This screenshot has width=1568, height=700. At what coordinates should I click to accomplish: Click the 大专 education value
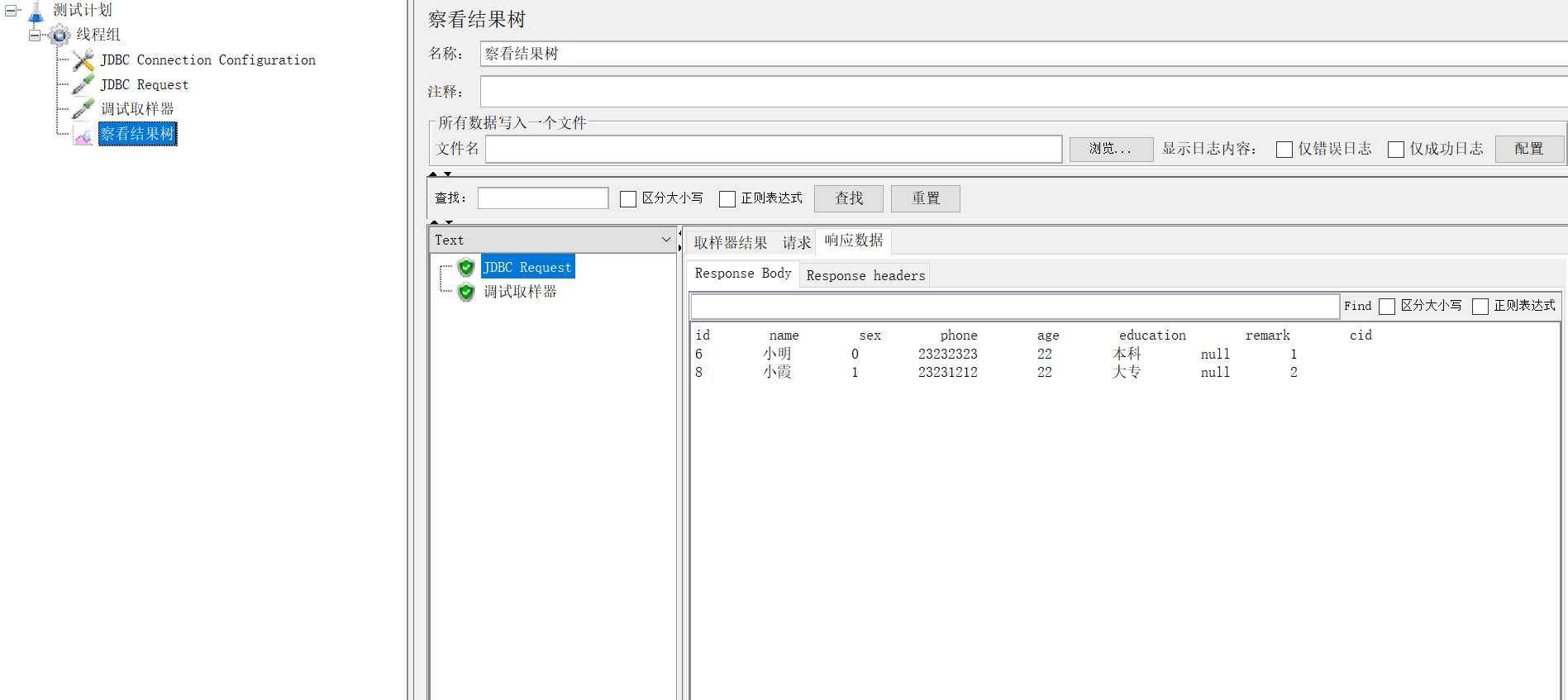1127,372
